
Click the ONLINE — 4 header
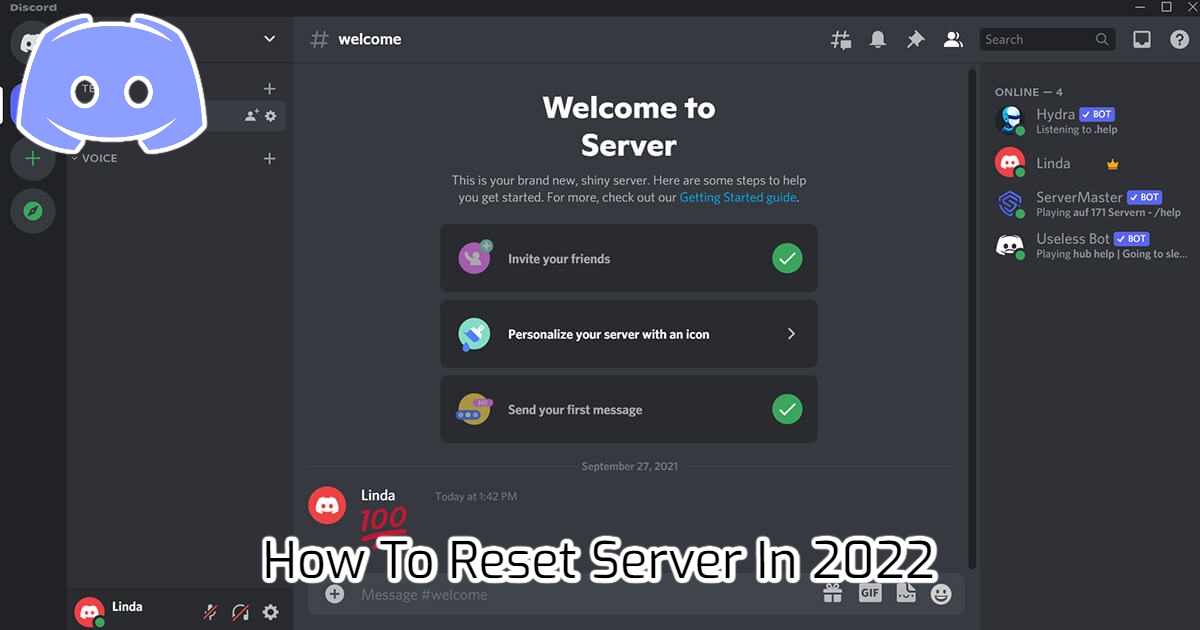coord(1029,91)
